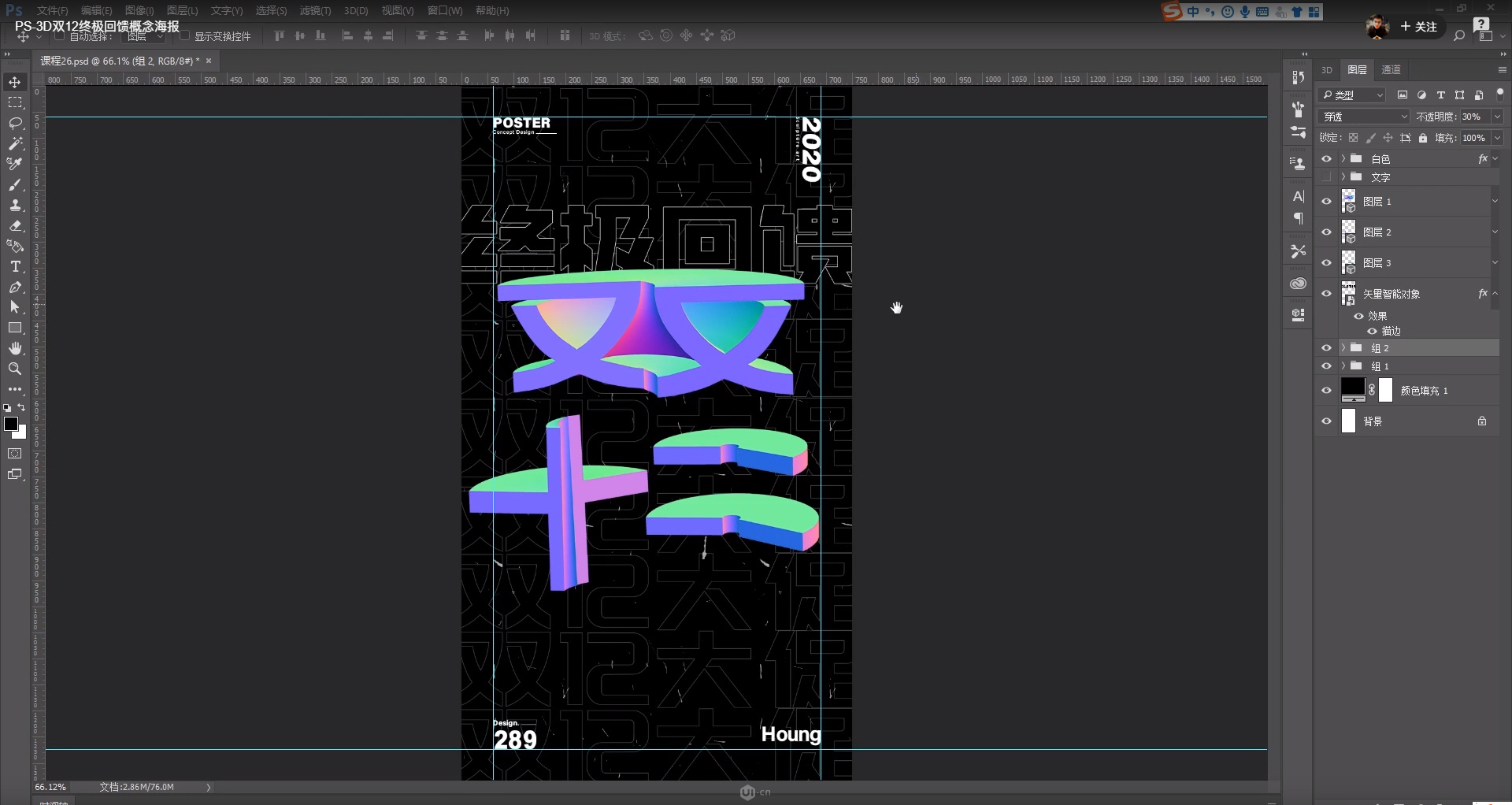Expand the 组 1 group folder

1343,366
